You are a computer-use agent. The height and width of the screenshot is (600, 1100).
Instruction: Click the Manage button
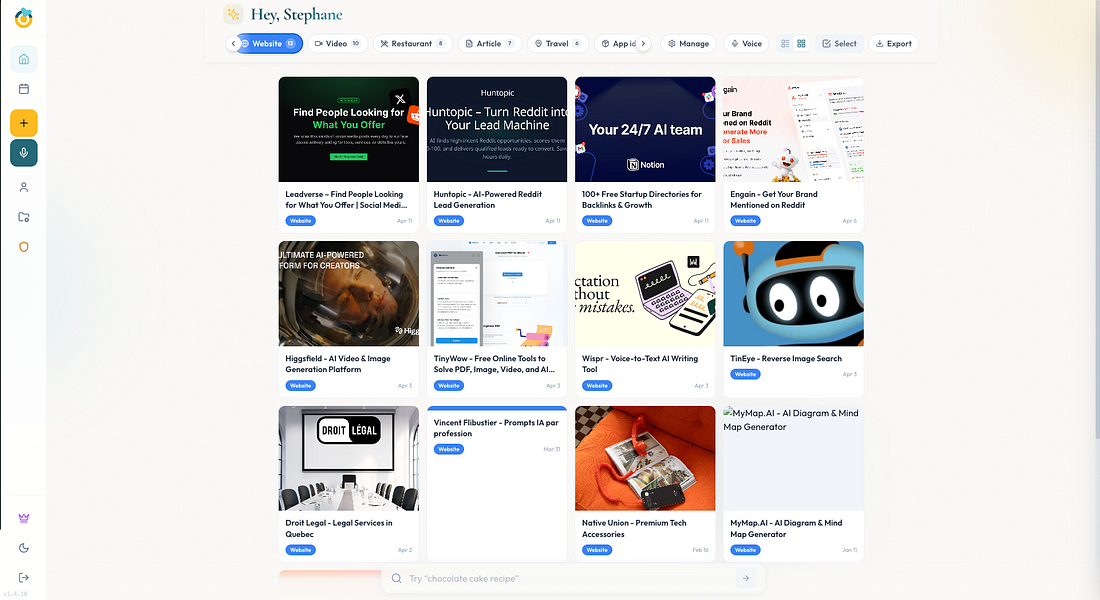pyautogui.click(x=688, y=44)
